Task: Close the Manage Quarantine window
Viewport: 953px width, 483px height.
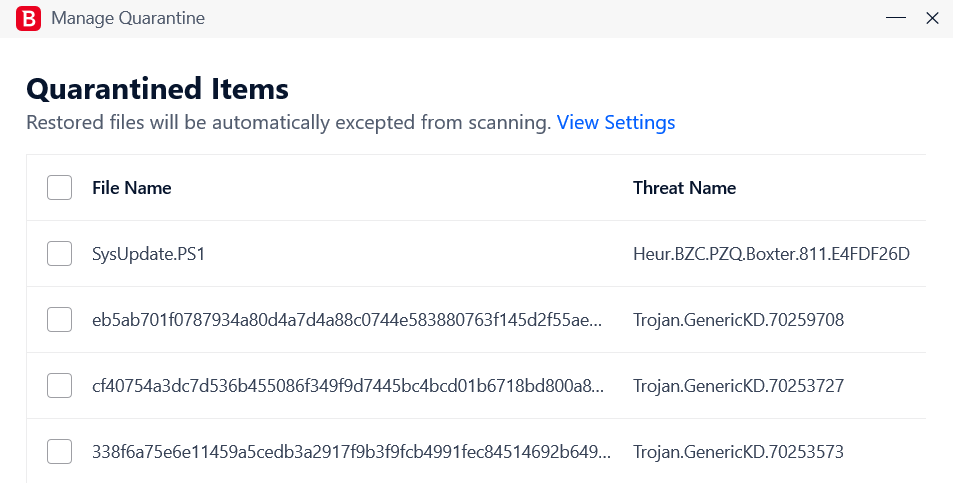Action: click(932, 18)
